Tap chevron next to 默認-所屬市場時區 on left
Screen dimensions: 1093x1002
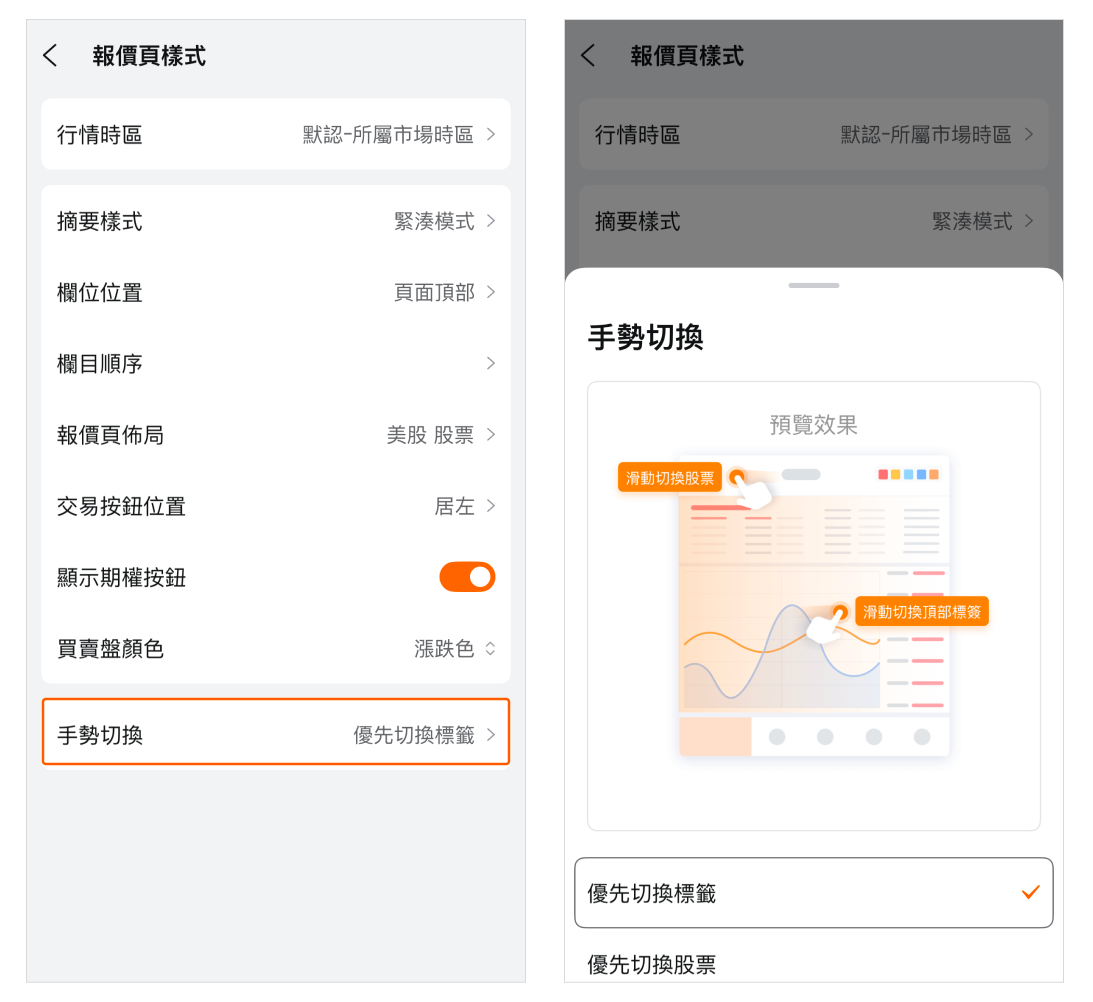(490, 134)
